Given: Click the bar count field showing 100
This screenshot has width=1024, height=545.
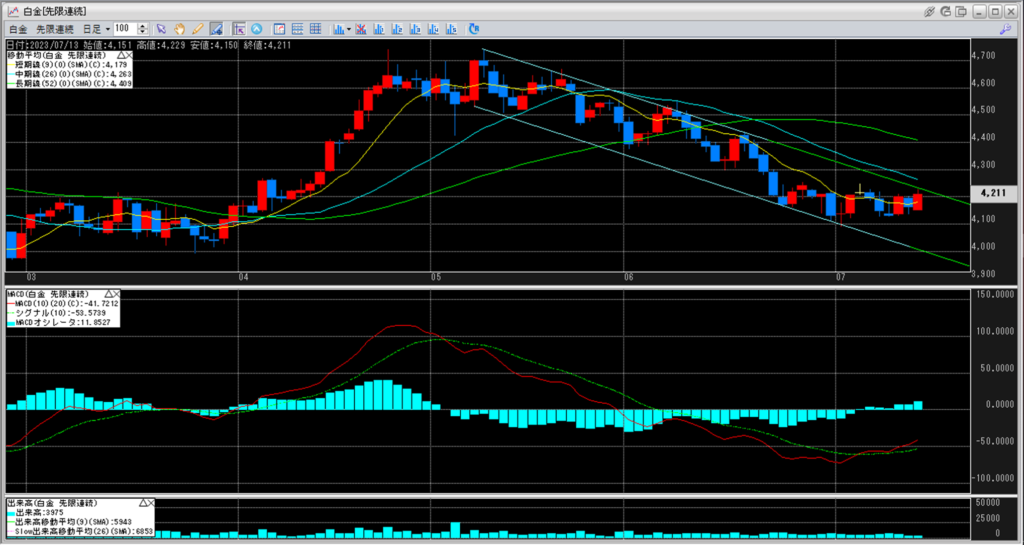Looking at the screenshot, I should pyautogui.click(x=124, y=29).
